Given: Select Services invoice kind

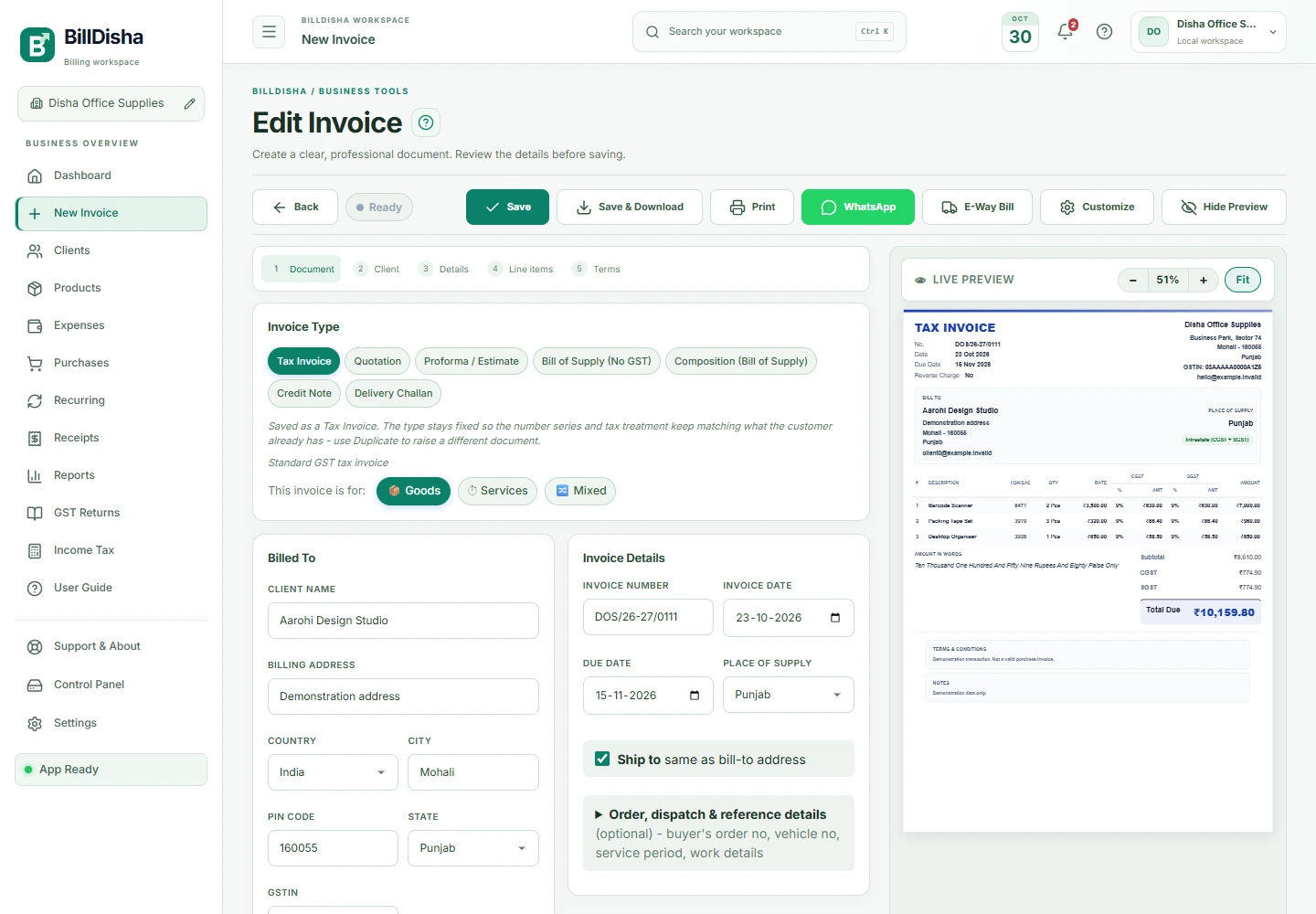Looking at the screenshot, I should 497,491.
